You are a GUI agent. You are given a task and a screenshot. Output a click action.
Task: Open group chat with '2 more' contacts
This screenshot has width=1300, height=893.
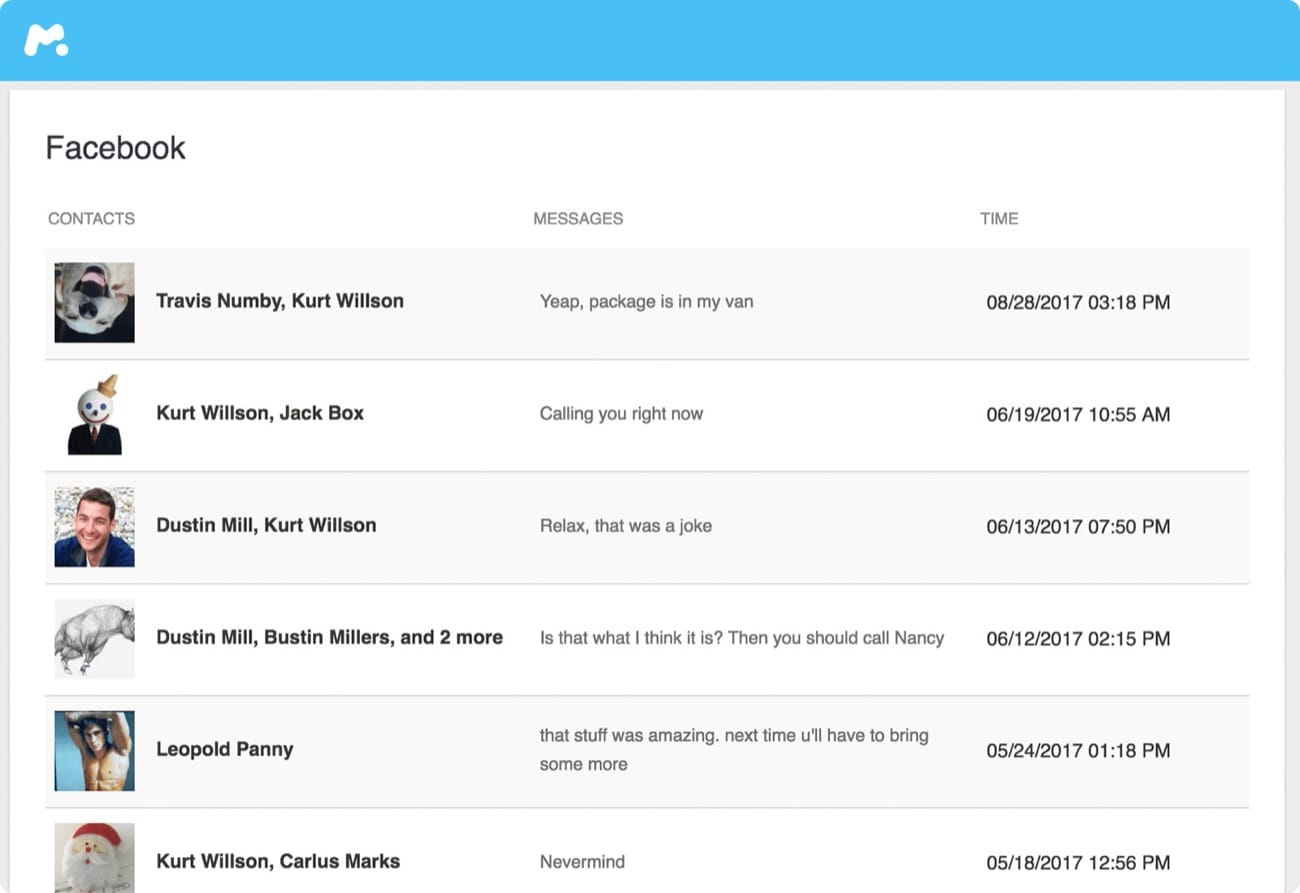tap(329, 637)
